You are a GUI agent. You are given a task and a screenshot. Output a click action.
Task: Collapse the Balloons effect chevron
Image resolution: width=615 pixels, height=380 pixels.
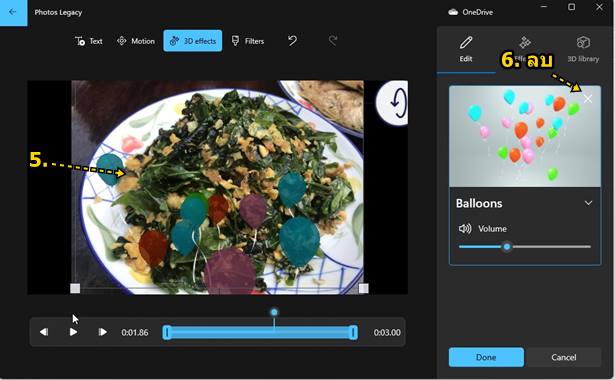coord(588,203)
